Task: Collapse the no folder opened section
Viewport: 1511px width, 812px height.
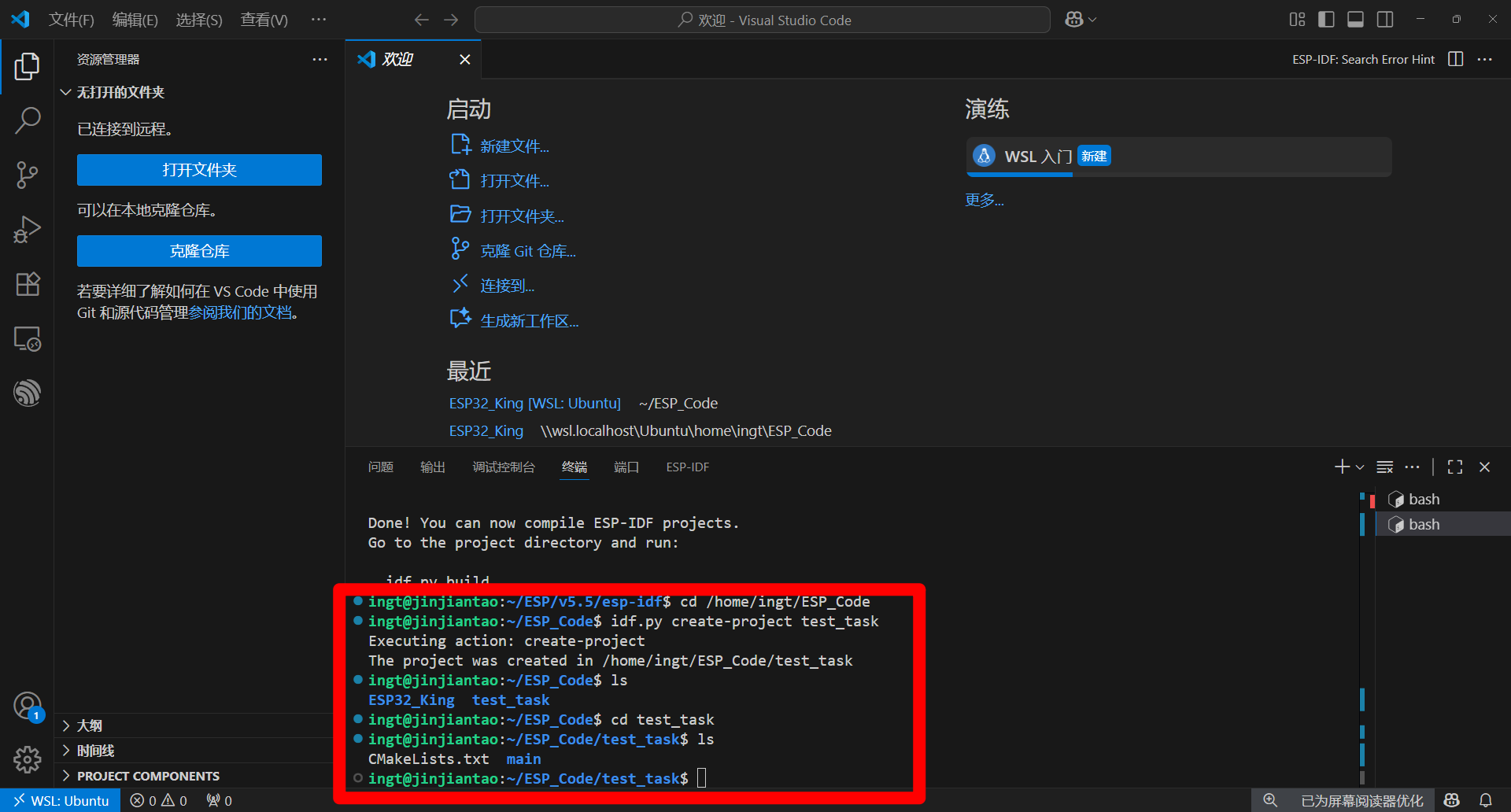Action: [x=199, y=92]
